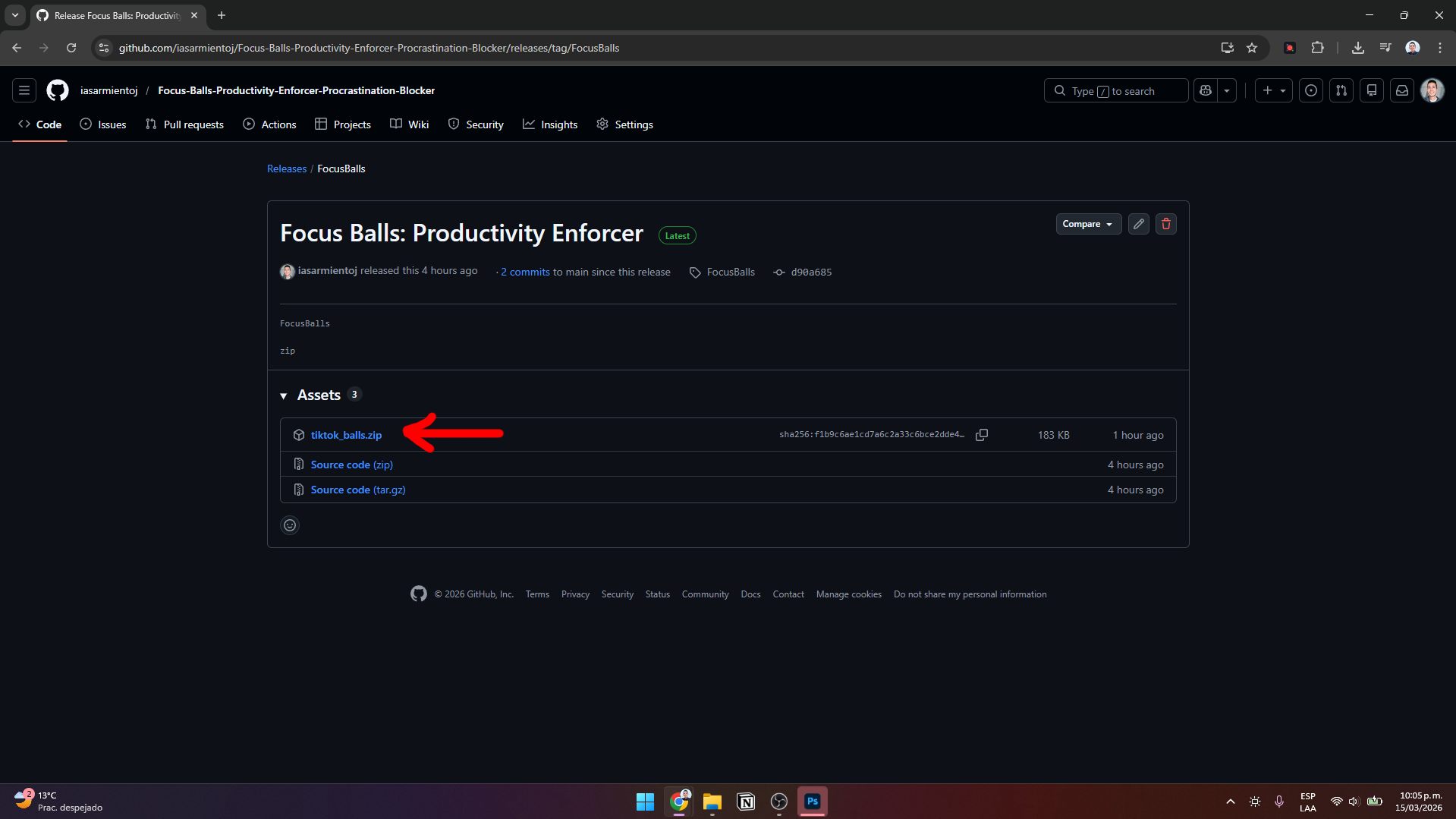Open File Explorer from taskbar
The image size is (1456, 819).
pos(712,802)
